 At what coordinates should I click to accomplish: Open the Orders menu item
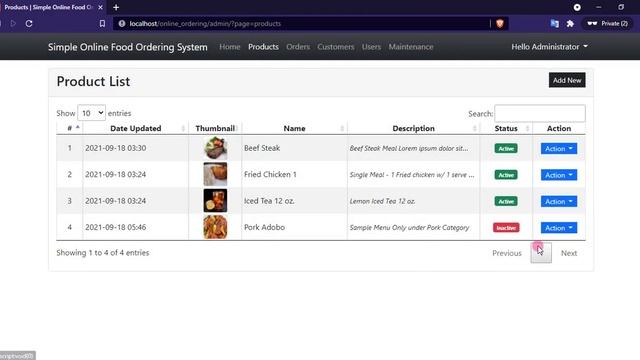(x=298, y=47)
